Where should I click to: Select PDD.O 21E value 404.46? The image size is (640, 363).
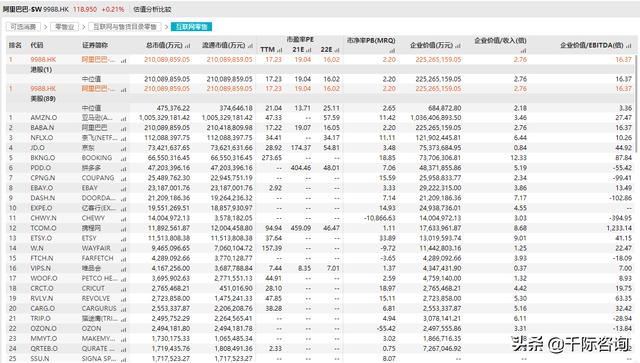[301, 168]
